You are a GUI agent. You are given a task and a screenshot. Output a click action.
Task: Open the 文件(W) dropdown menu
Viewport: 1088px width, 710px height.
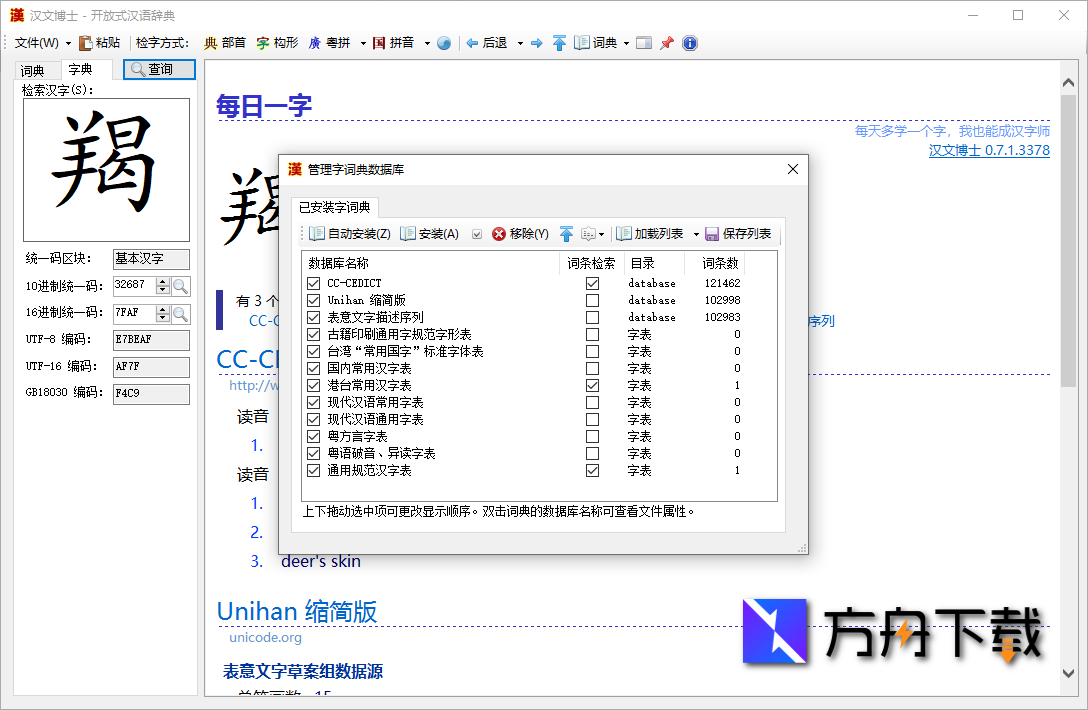coord(38,43)
